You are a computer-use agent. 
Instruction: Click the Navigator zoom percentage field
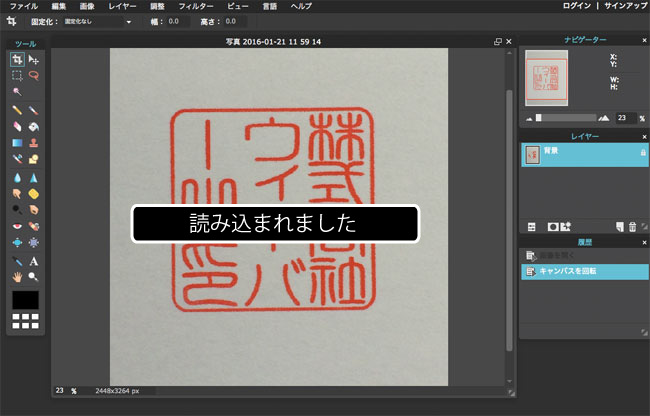(626, 118)
